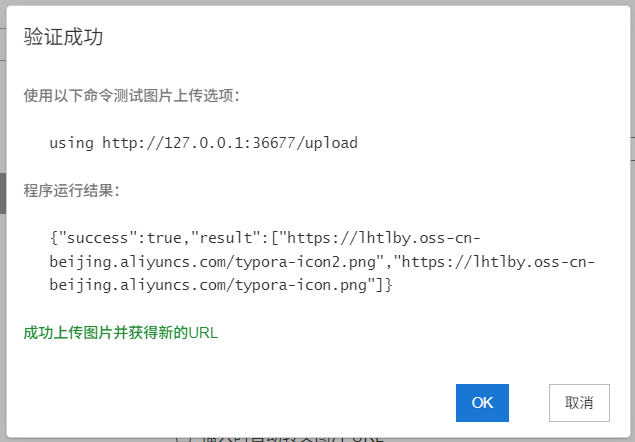
Task: Click the cut-off checkbox label under the dialog
Action: (x=292, y=439)
